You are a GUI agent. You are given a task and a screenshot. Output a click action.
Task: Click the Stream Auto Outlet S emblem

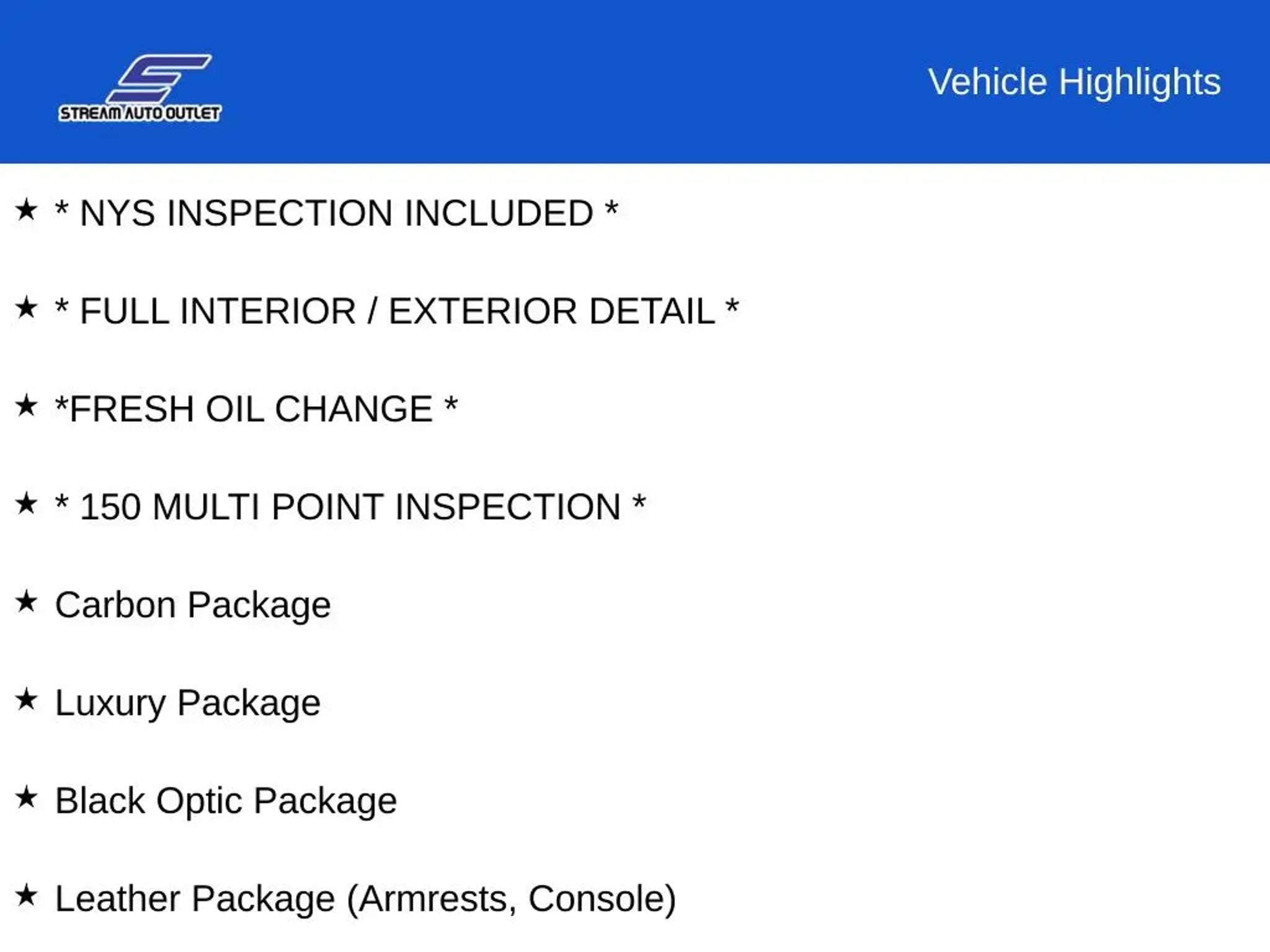click(159, 78)
